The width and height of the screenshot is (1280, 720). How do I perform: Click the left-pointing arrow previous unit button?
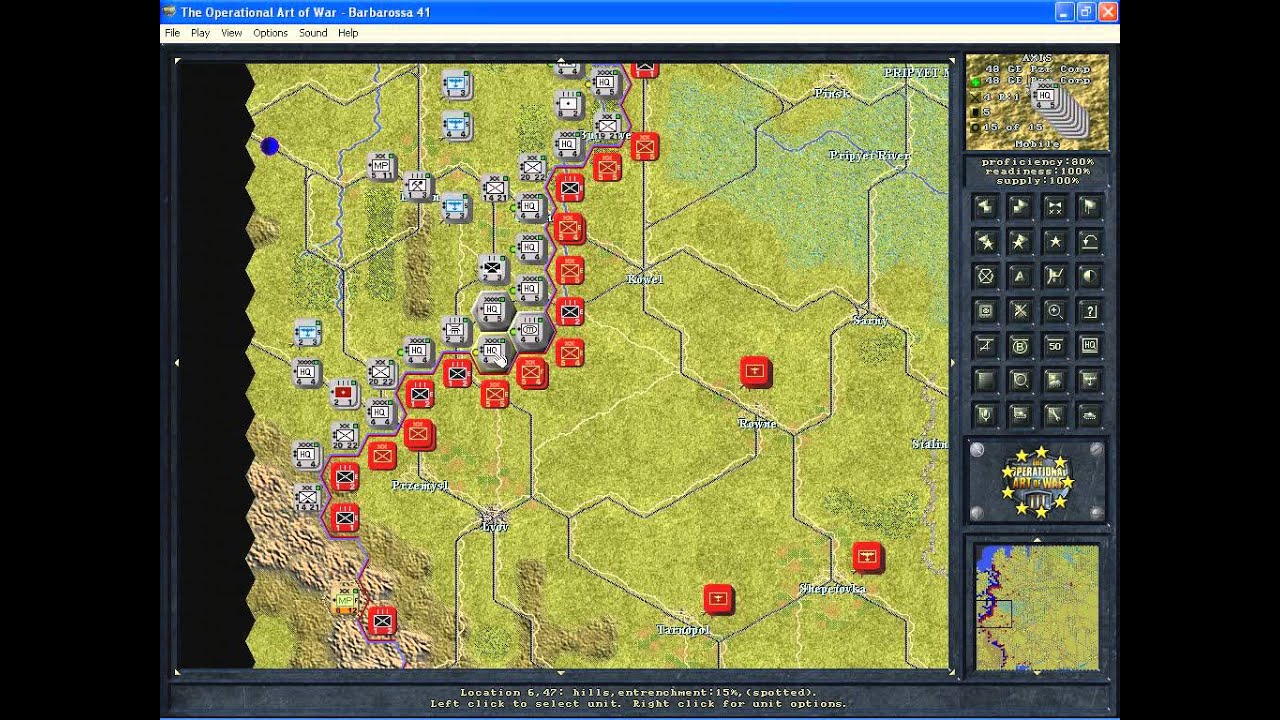tap(986, 207)
